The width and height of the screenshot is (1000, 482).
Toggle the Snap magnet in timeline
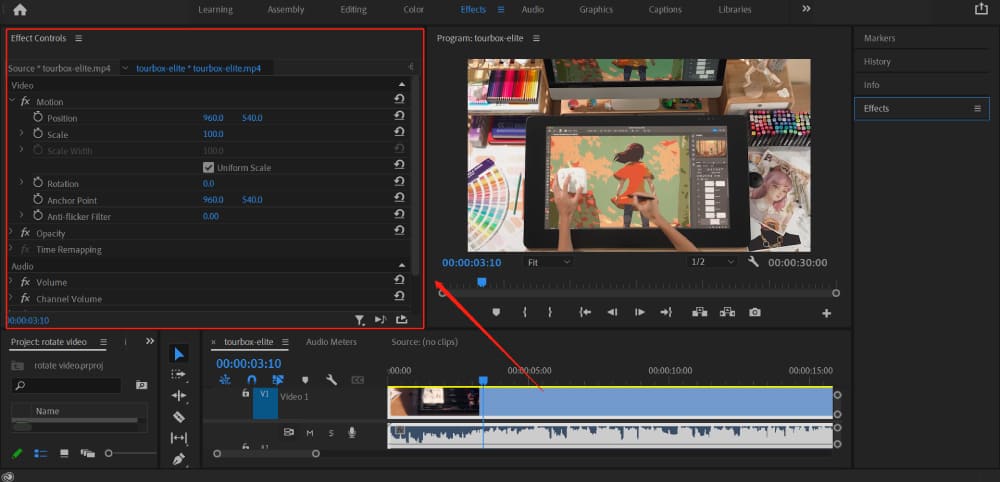pyautogui.click(x=252, y=380)
